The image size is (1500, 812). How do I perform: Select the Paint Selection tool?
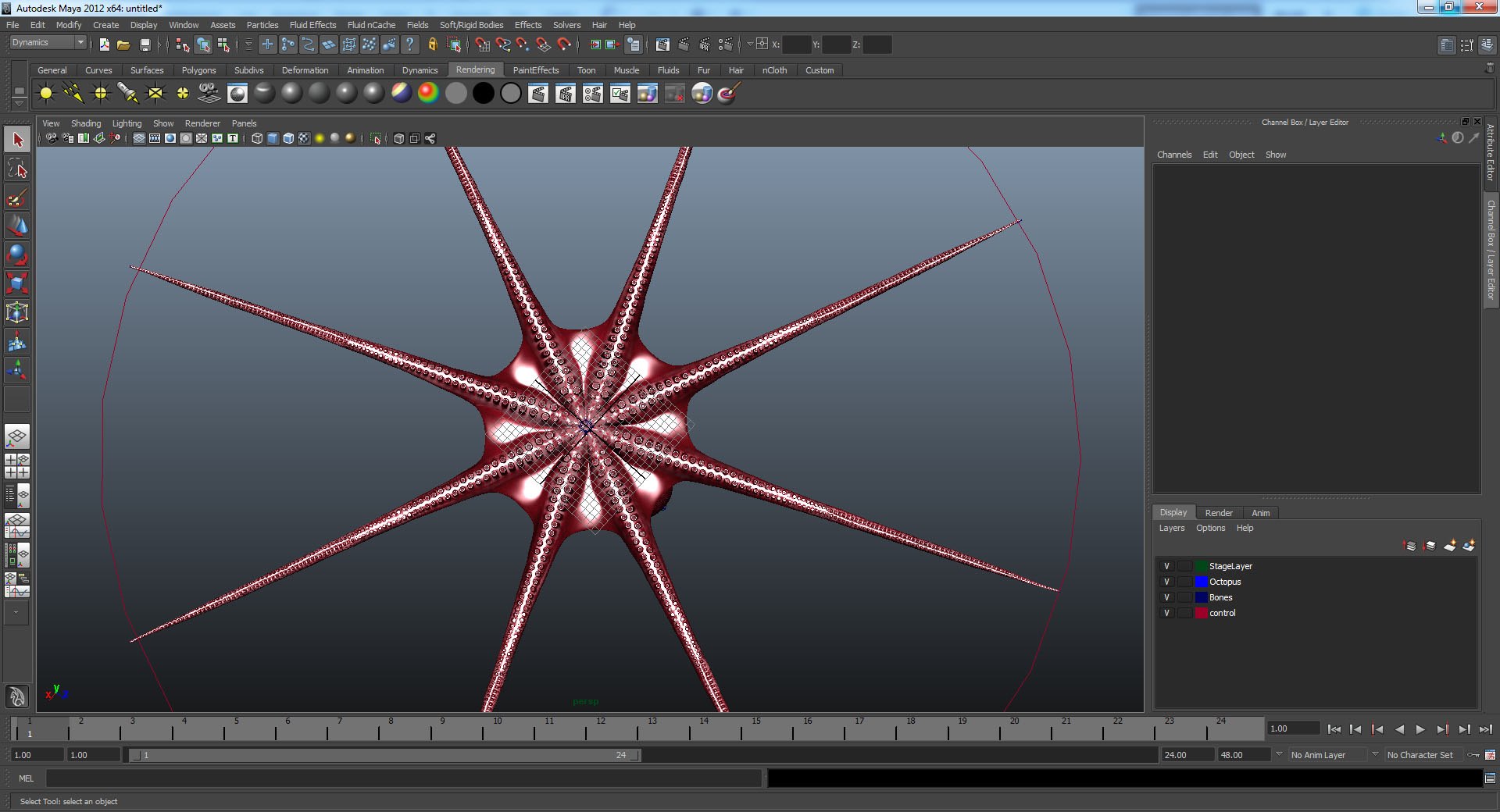(17, 198)
